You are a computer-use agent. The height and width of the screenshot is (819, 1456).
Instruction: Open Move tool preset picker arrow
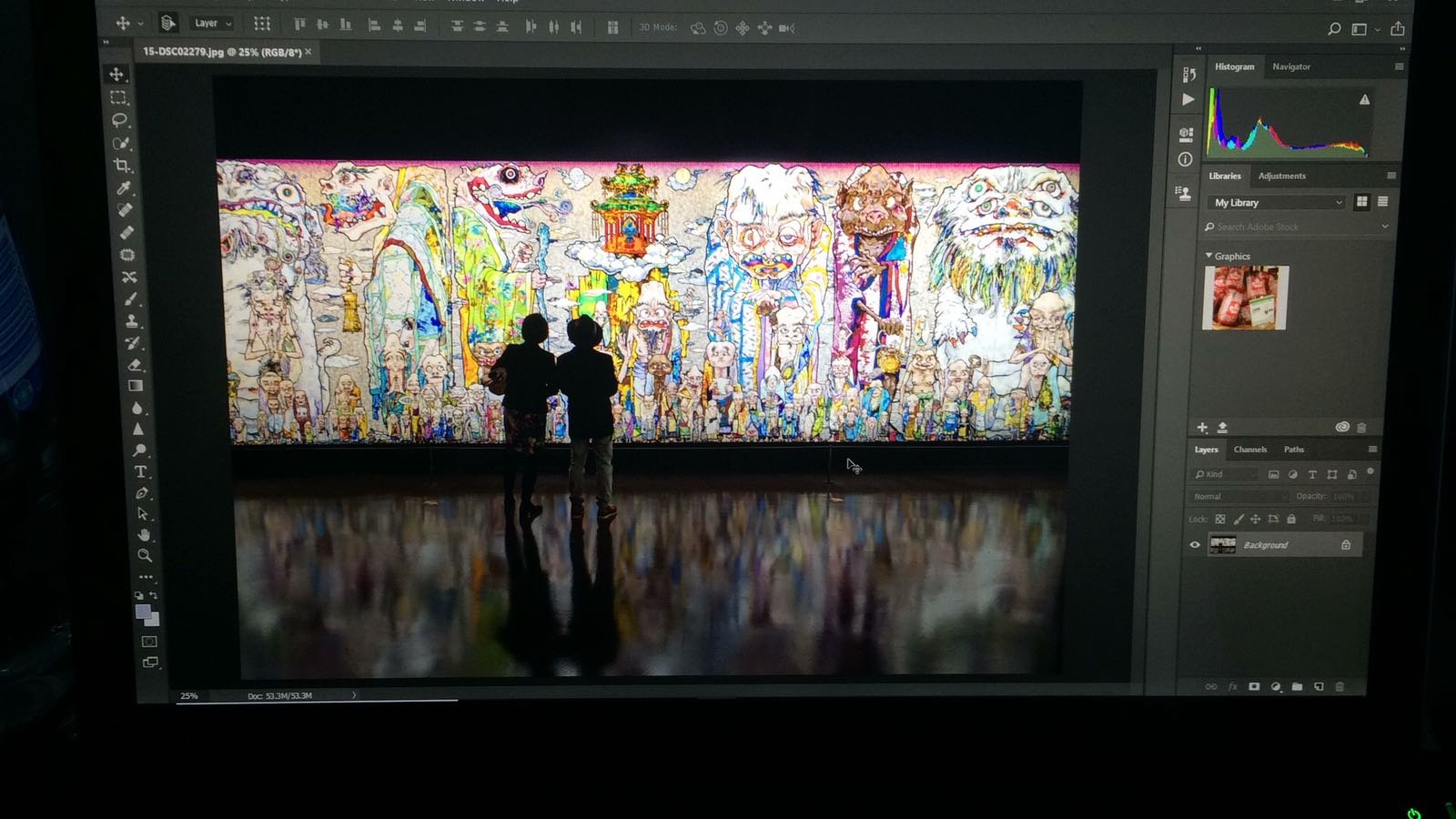pos(139,24)
